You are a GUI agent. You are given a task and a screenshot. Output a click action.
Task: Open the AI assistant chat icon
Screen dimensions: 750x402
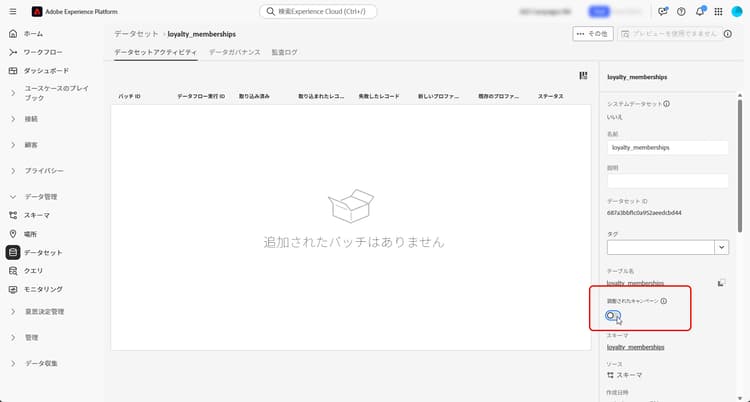(x=662, y=11)
